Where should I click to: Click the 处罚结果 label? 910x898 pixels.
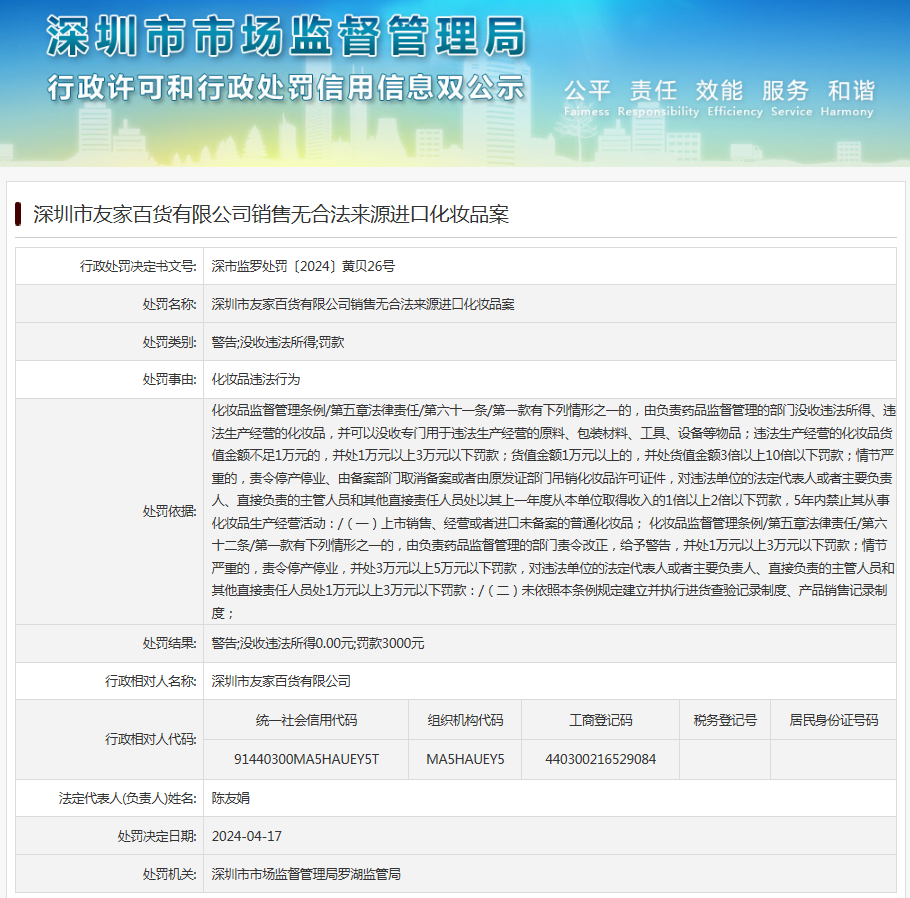pos(169,643)
